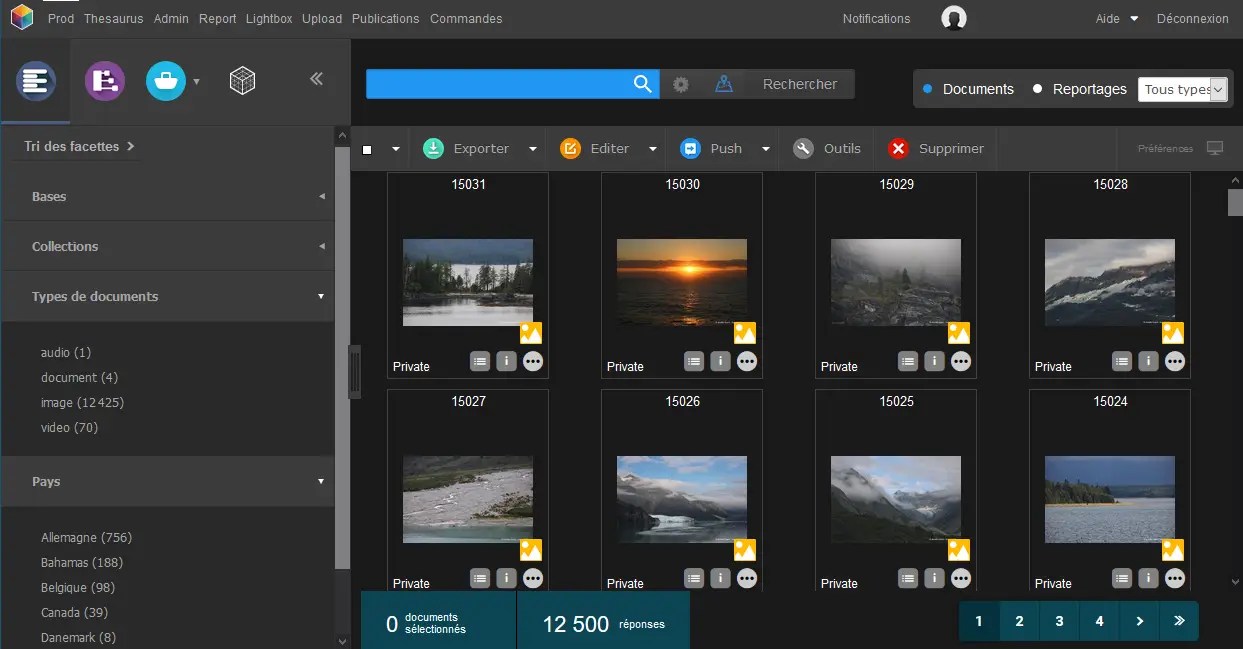Click the geolocation search icon next to the gear

click(722, 84)
